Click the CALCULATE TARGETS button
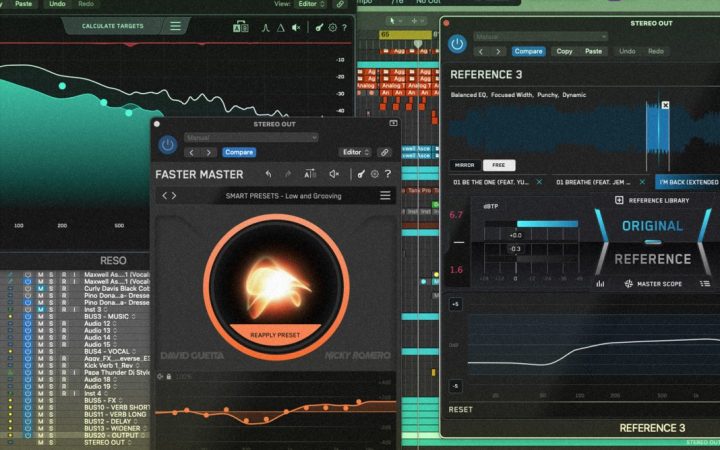This screenshot has width=720, height=450. click(112, 26)
